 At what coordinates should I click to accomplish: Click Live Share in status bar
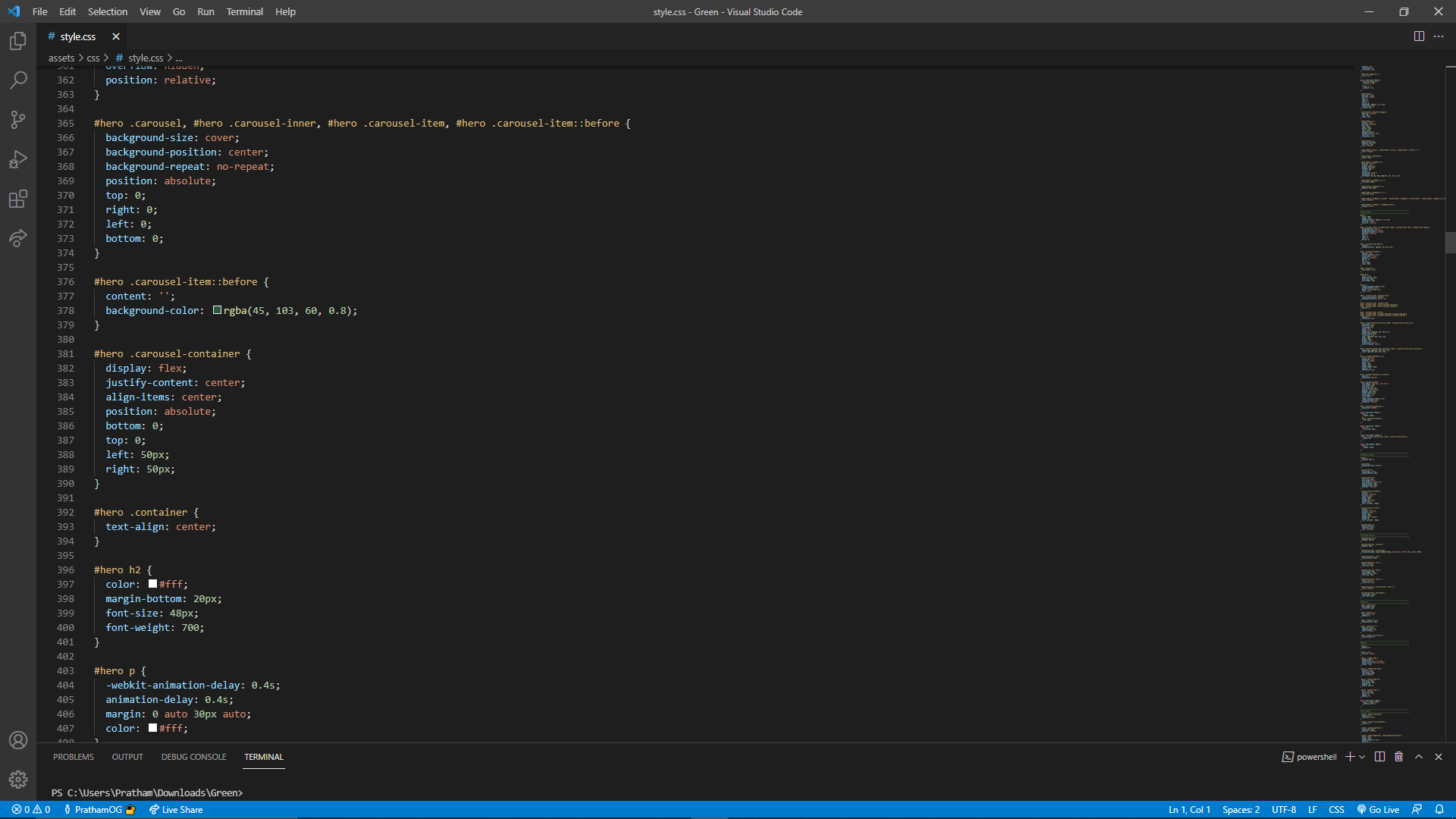click(x=176, y=810)
